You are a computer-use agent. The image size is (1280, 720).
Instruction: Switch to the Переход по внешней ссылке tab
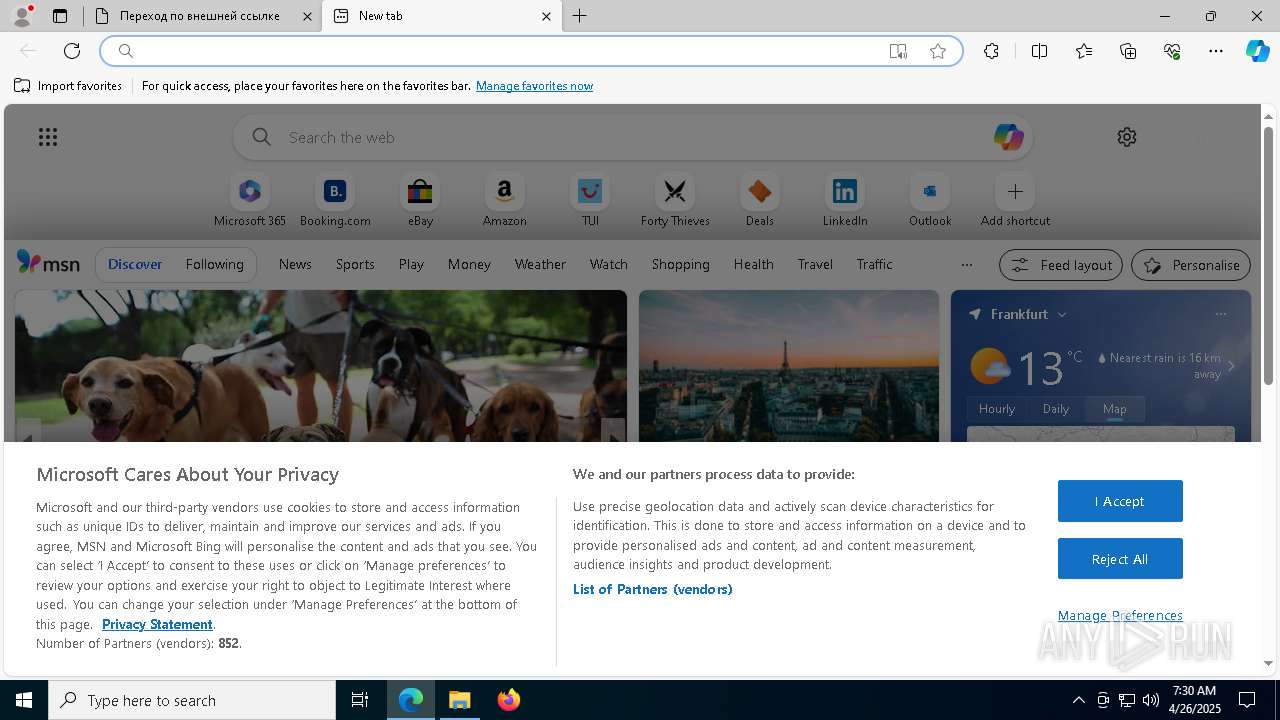(203, 16)
